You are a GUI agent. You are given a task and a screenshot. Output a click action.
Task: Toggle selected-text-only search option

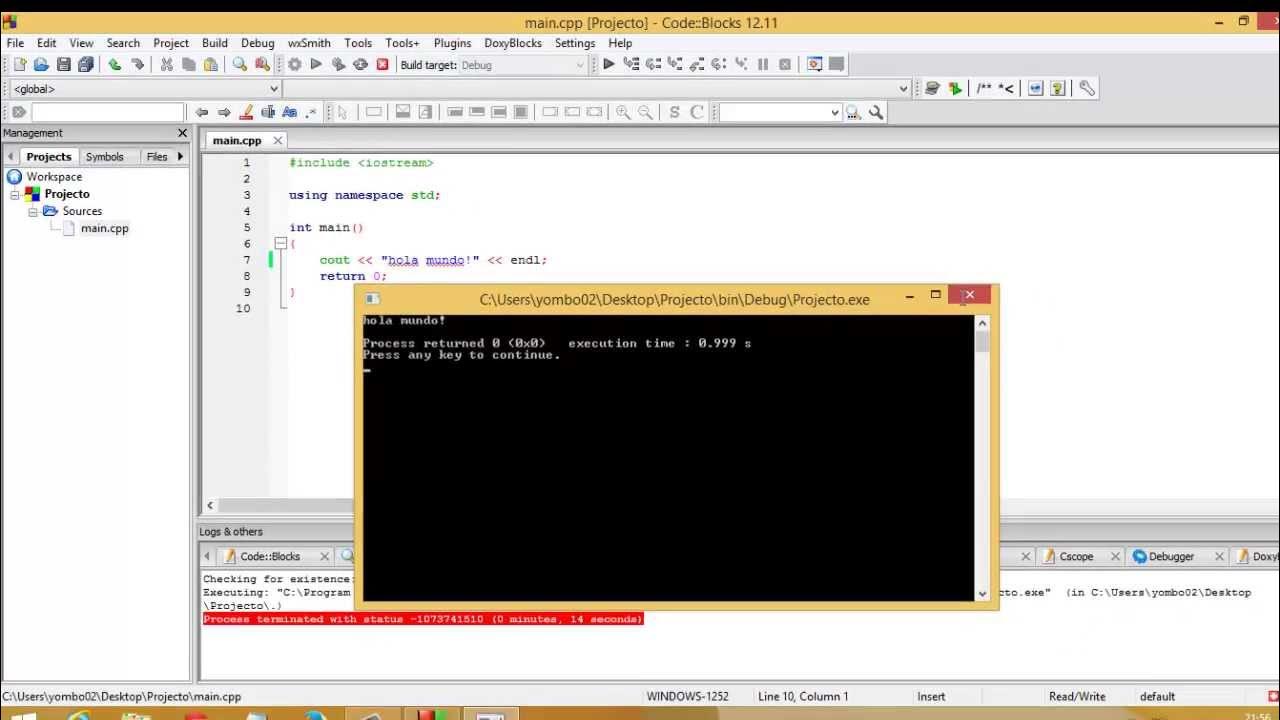pyautogui.click(x=268, y=113)
